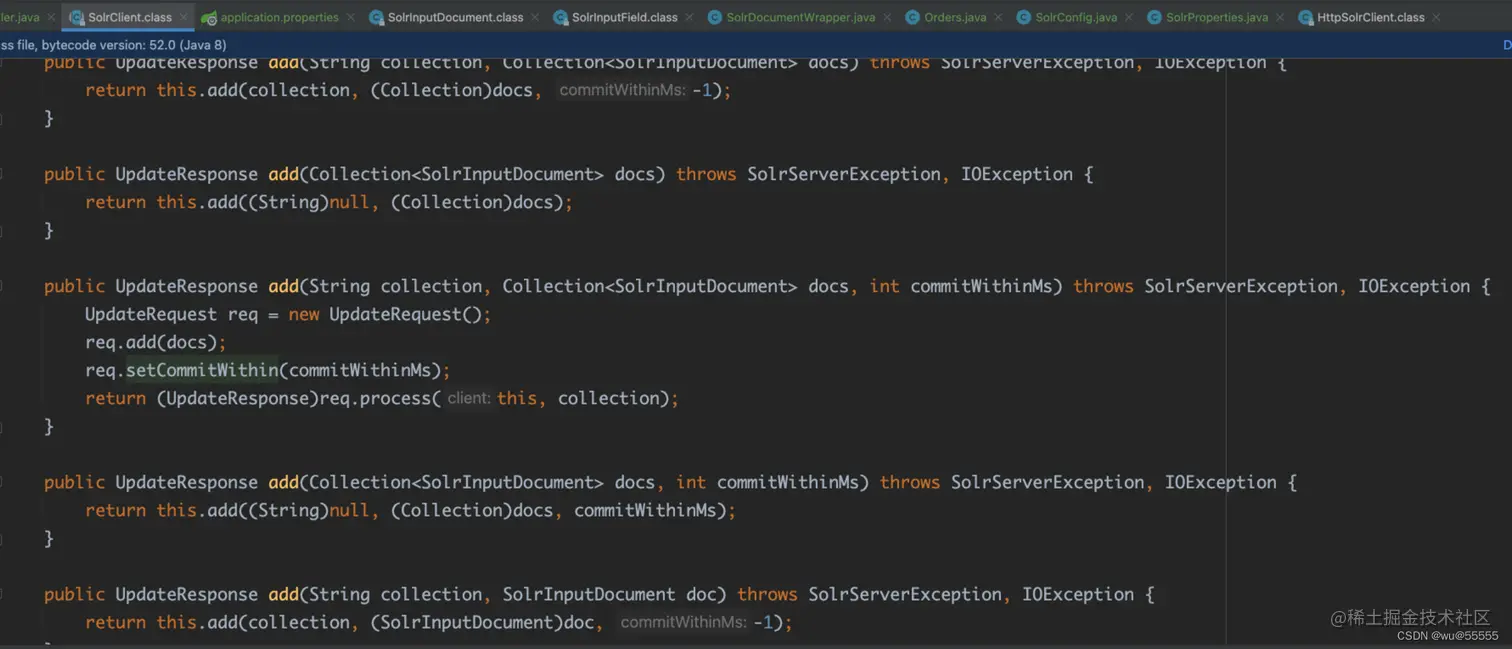This screenshot has width=1512, height=649.
Task: Click the 'client:' inlay parameter hint
Action: 468,398
